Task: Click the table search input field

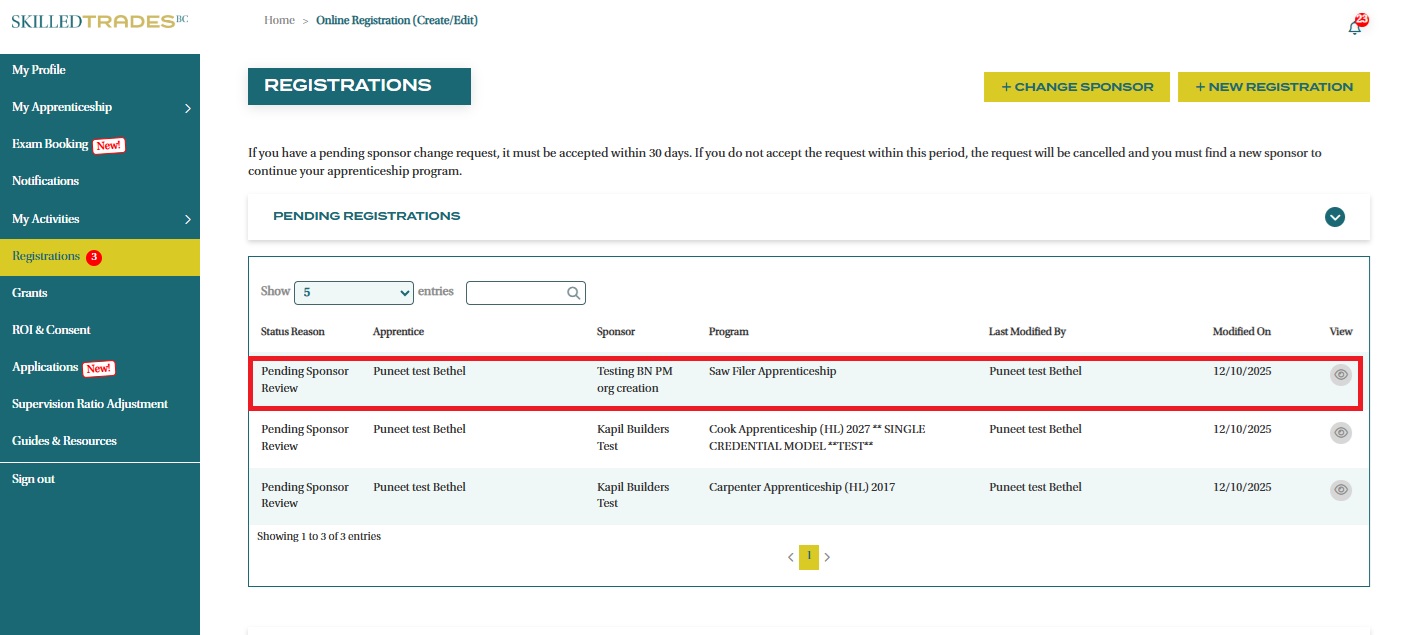Action: [x=516, y=293]
